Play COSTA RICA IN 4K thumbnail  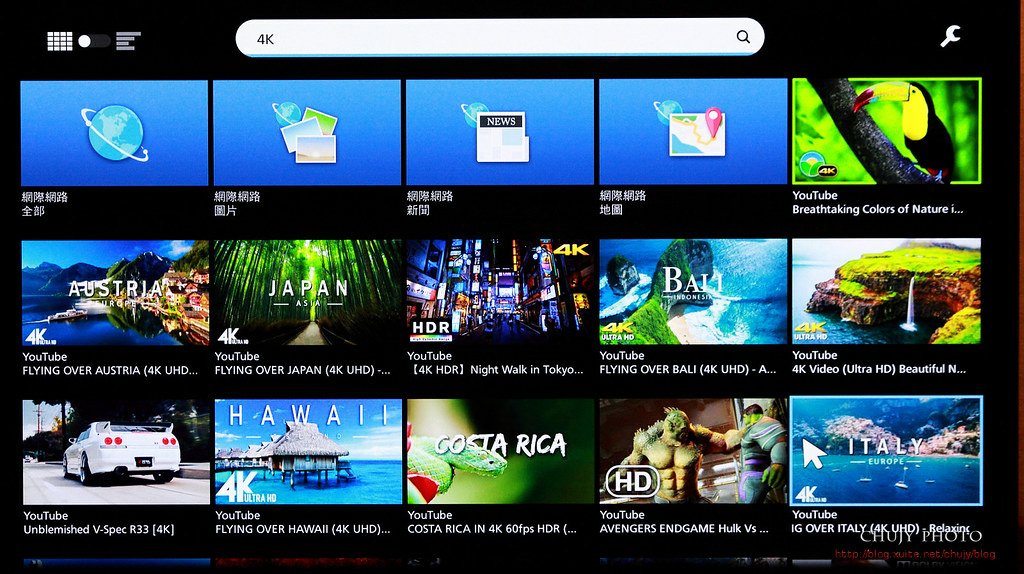coord(501,451)
